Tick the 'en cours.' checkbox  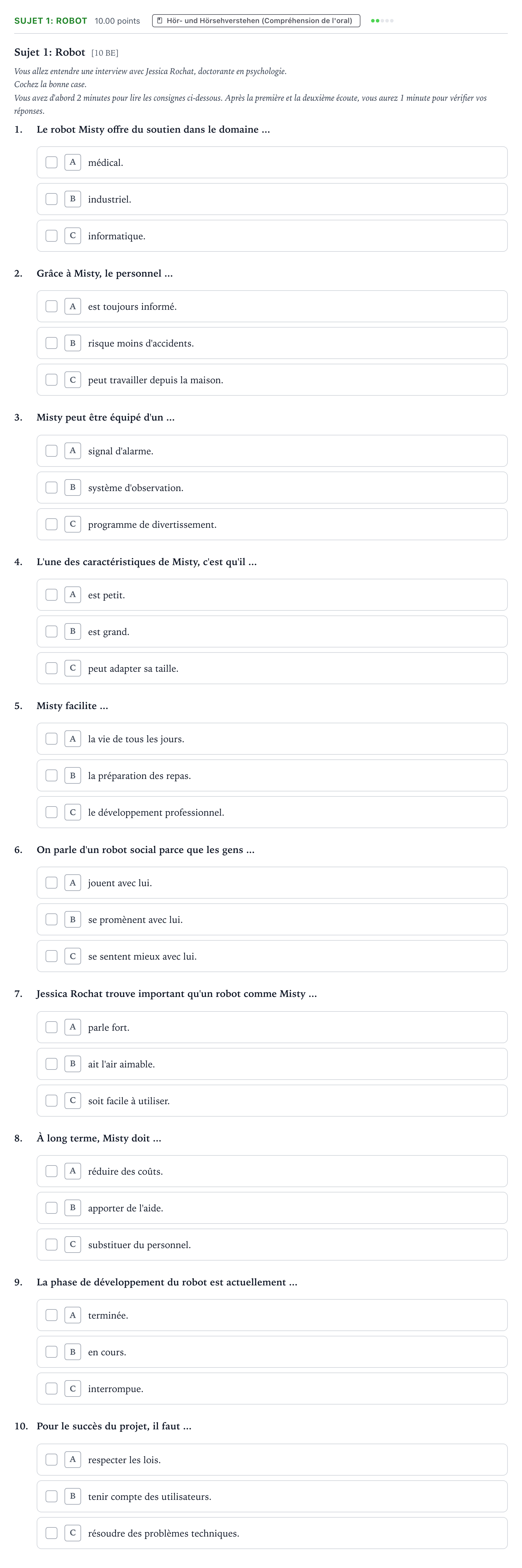52,1352
